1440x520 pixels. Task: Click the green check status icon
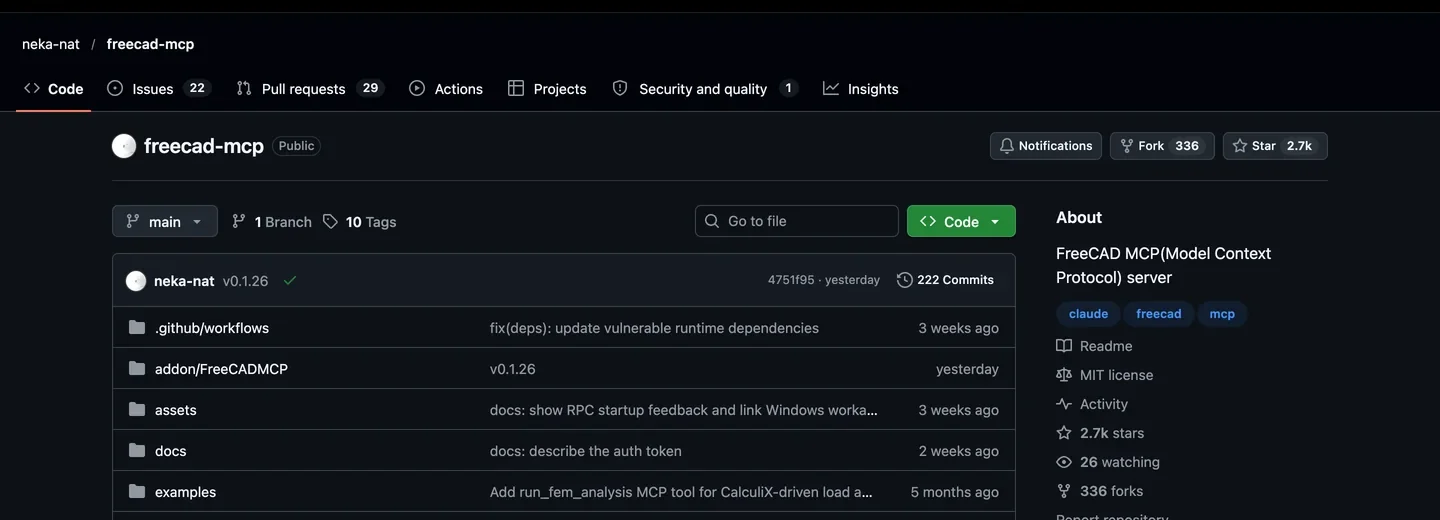click(290, 281)
